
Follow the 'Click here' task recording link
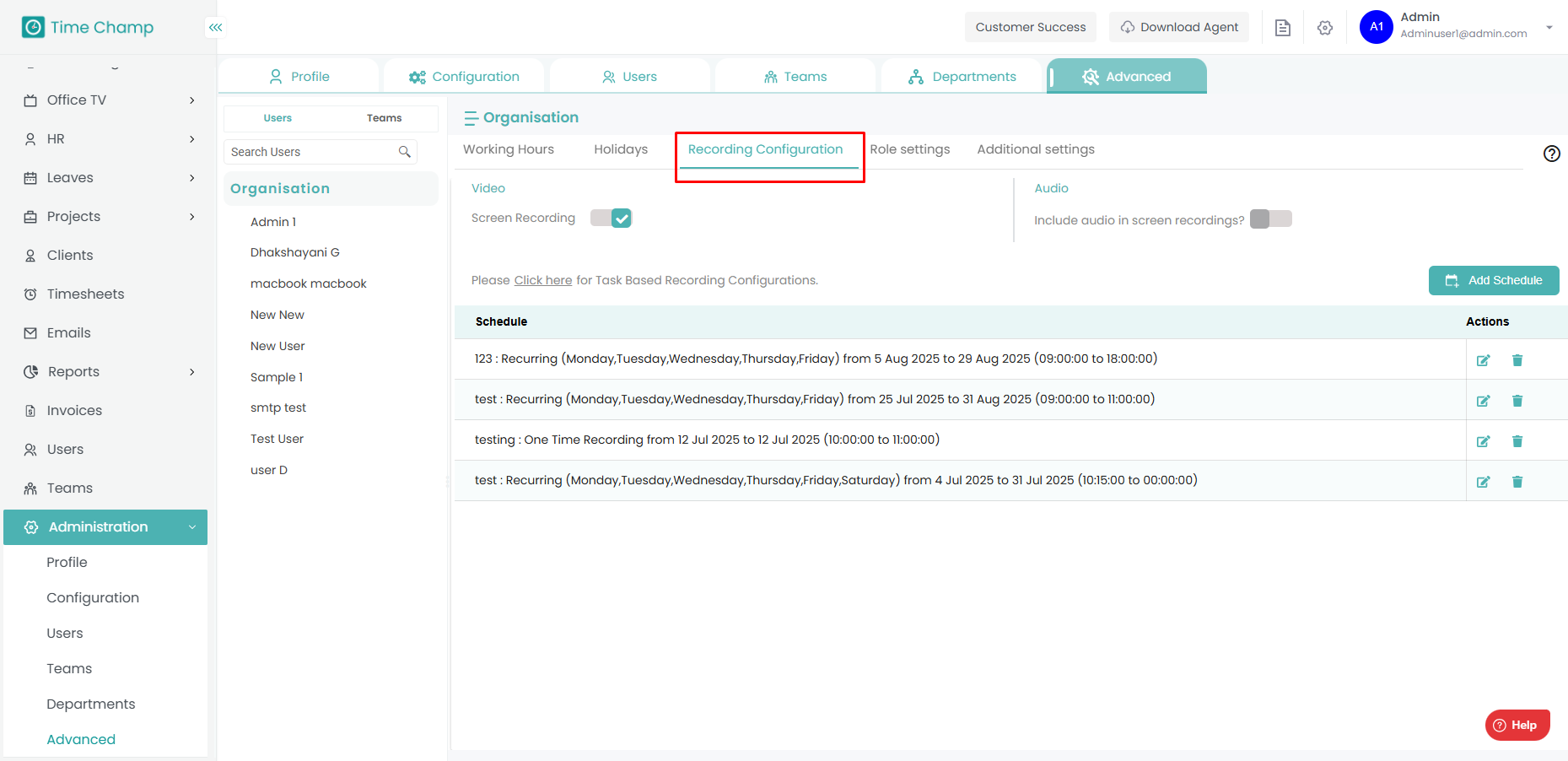[542, 280]
